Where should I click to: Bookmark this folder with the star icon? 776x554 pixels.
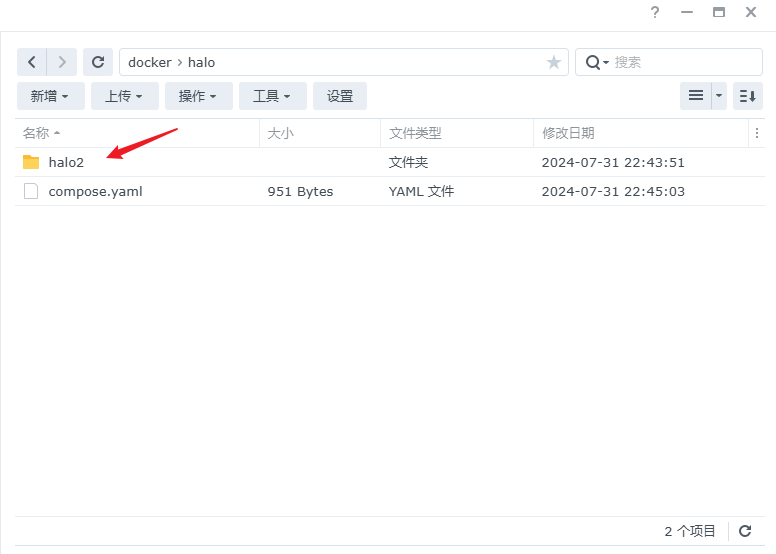click(x=554, y=62)
